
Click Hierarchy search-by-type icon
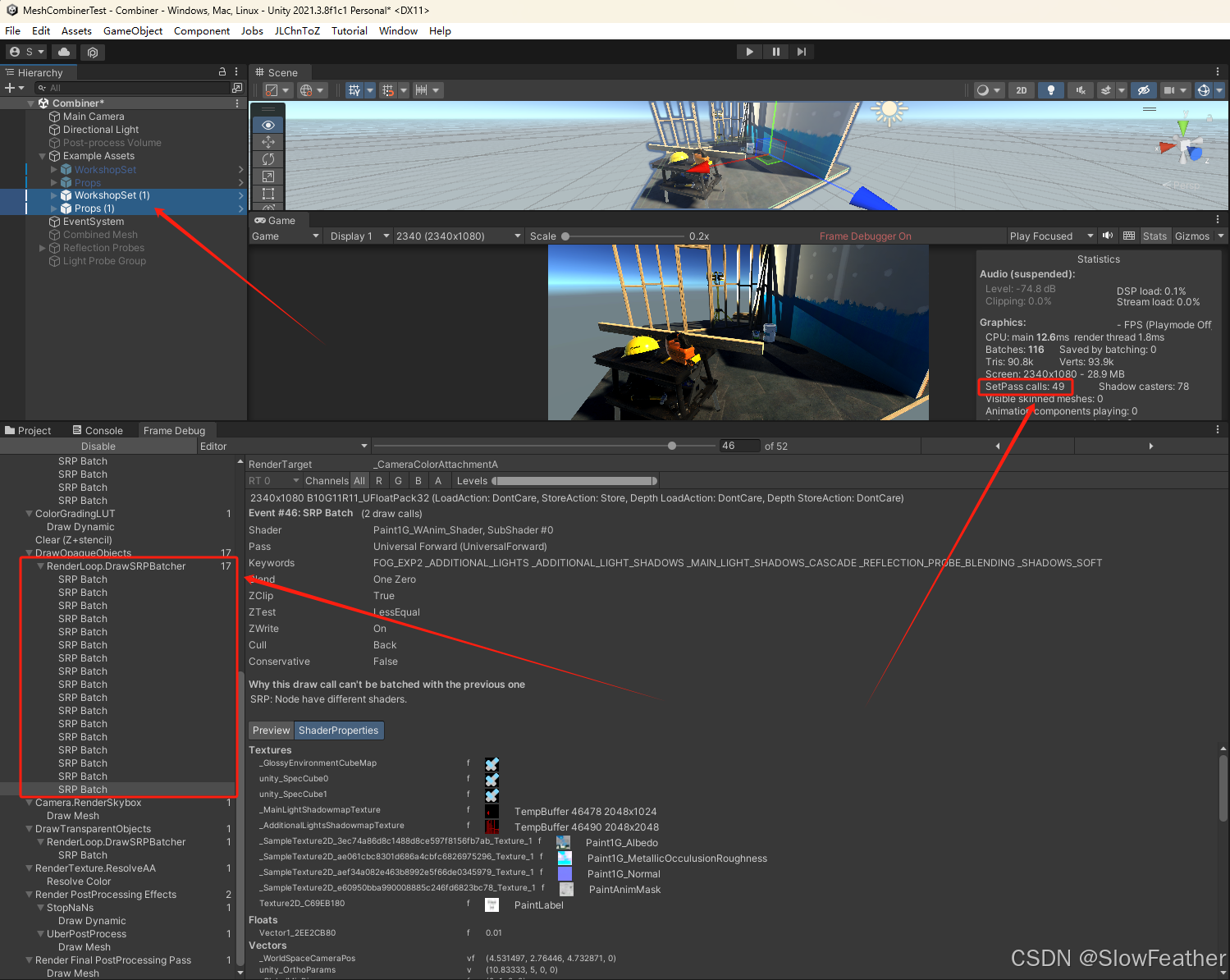click(237, 88)
